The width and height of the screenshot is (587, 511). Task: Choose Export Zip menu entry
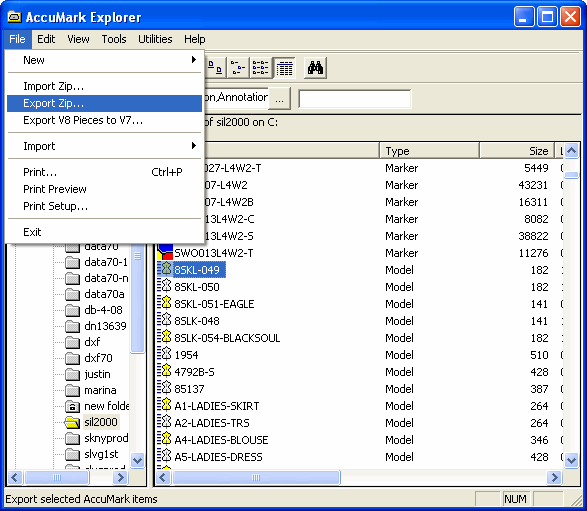coord(104,103)
